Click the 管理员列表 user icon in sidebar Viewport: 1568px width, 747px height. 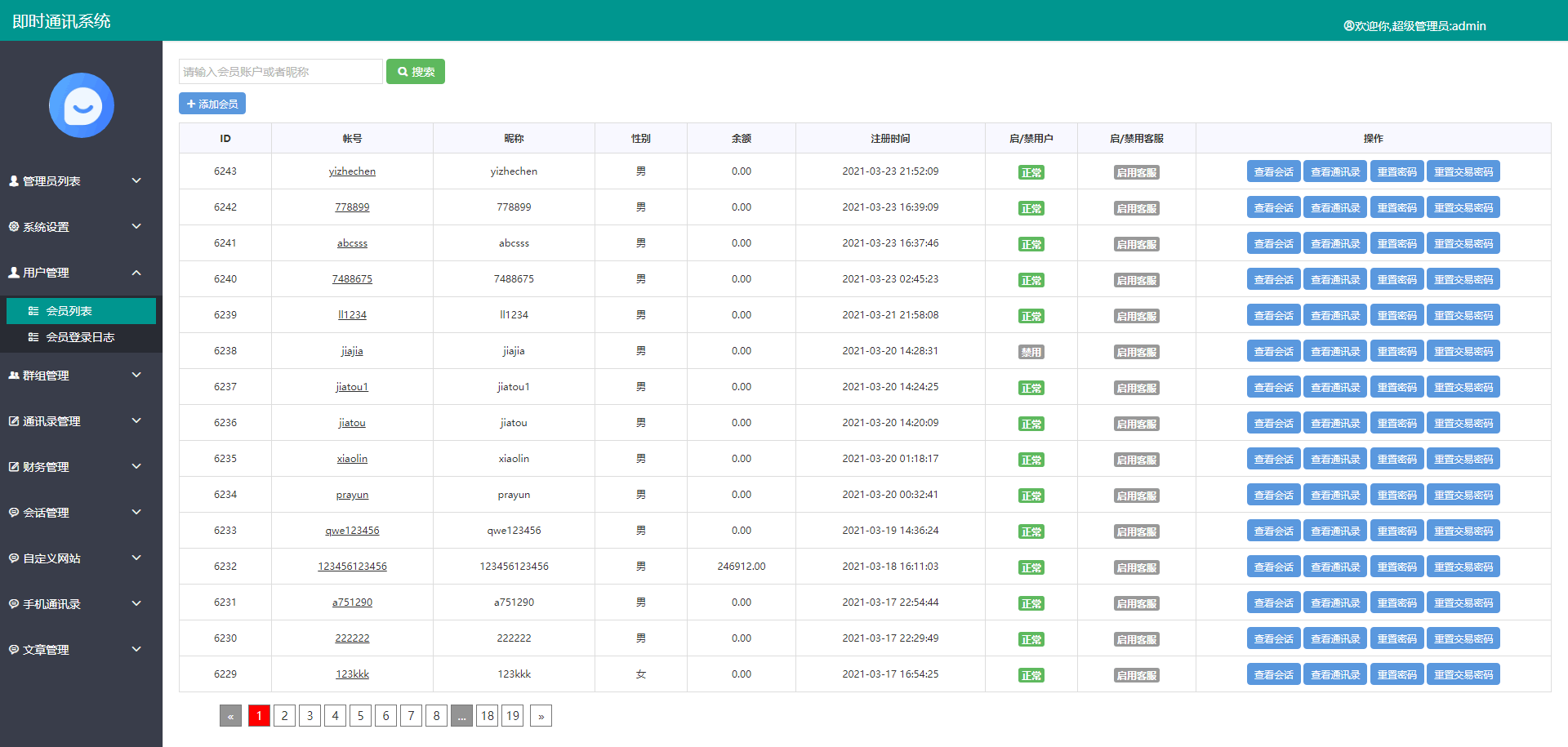tap(14, 181)
